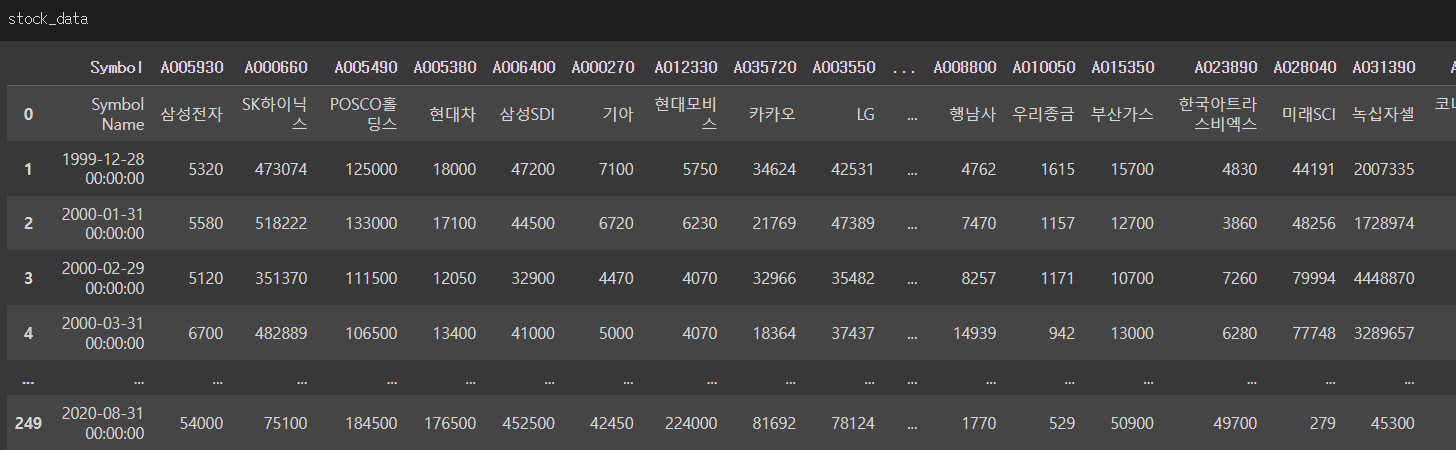Click the 현대모비스 name cell
This screenshot has height=450, width=1456.
(686, 114)
